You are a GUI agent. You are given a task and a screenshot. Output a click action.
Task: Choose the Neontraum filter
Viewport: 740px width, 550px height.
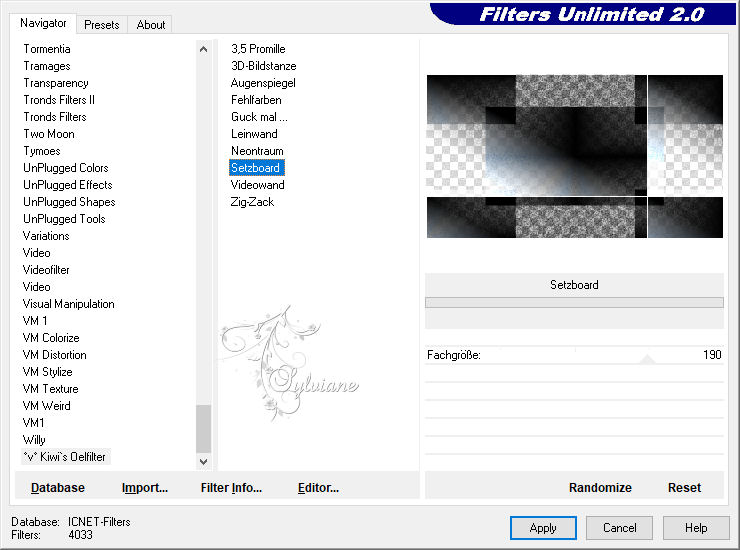pos(257,151)
